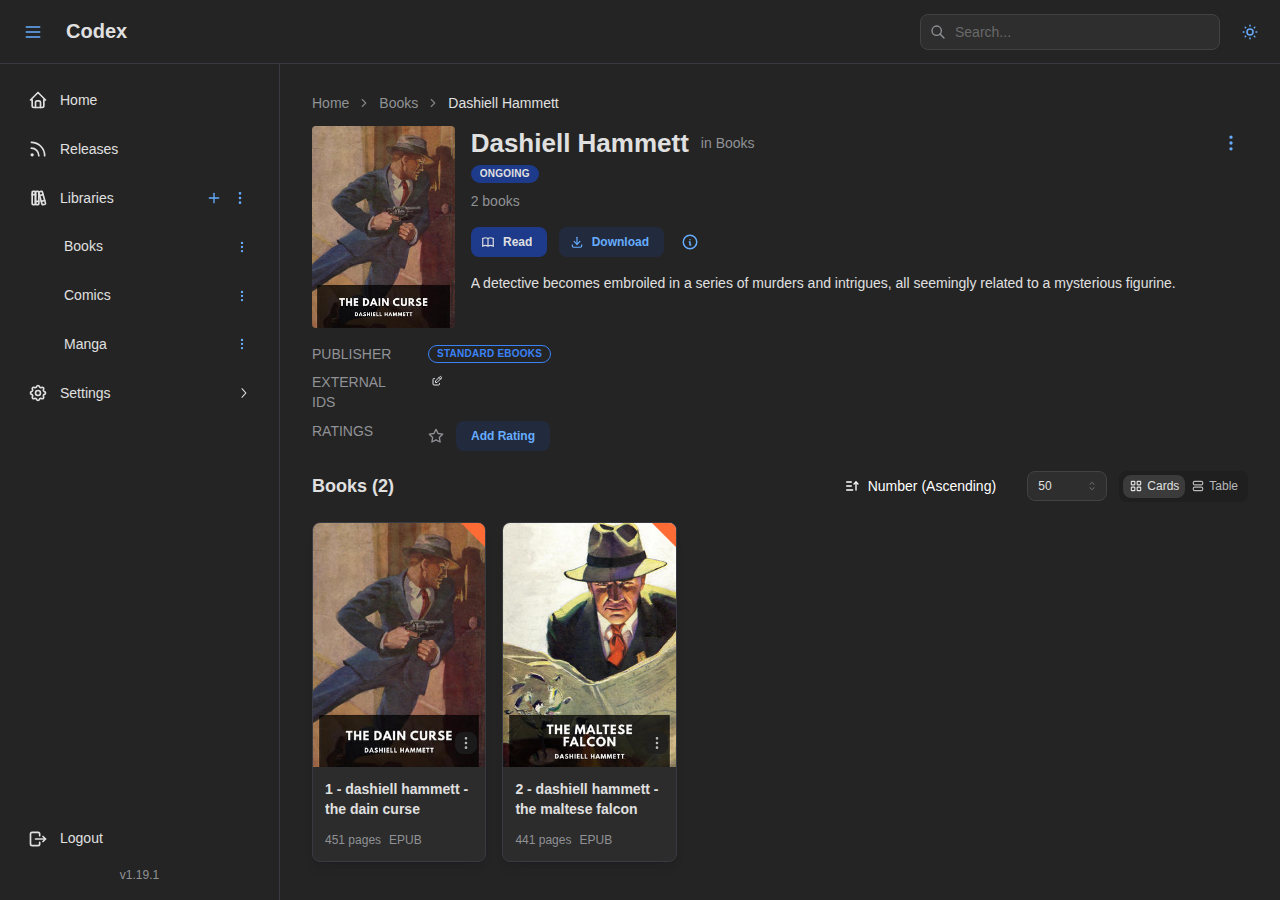Expand the Settings chevron
This screenshot has height=900, width=1280.
[x=243, y=393]
